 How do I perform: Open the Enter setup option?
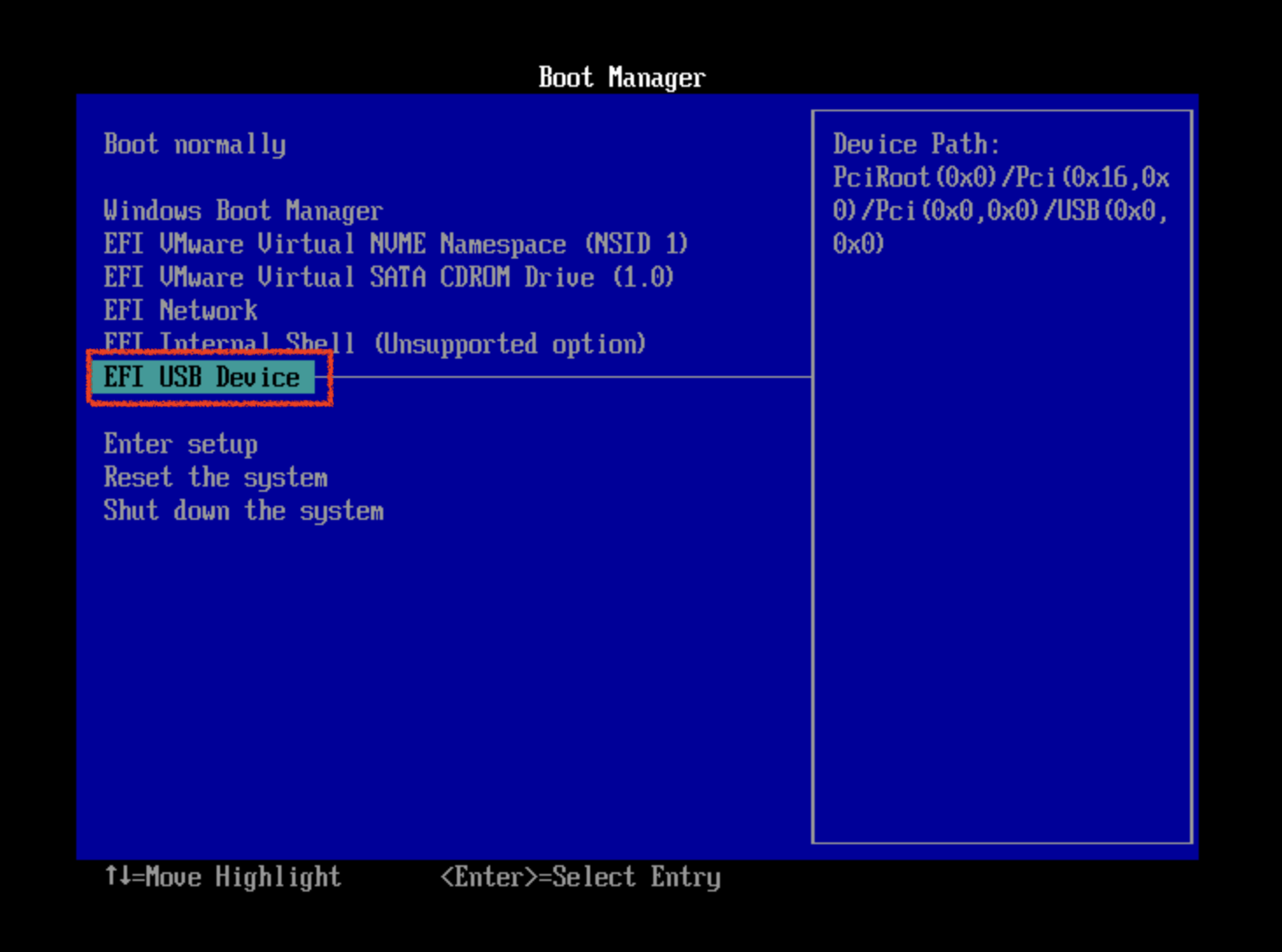click(181, 444)
